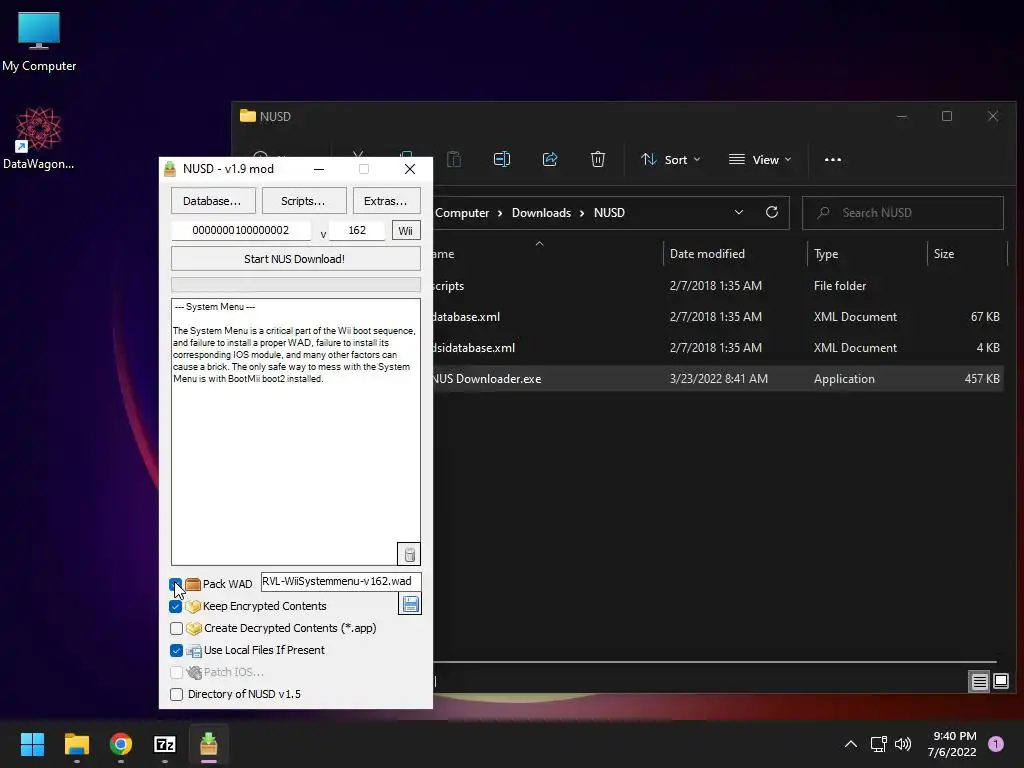
Task: Expand the View dropdown in Explorer
Action: (x=760, y=159)
